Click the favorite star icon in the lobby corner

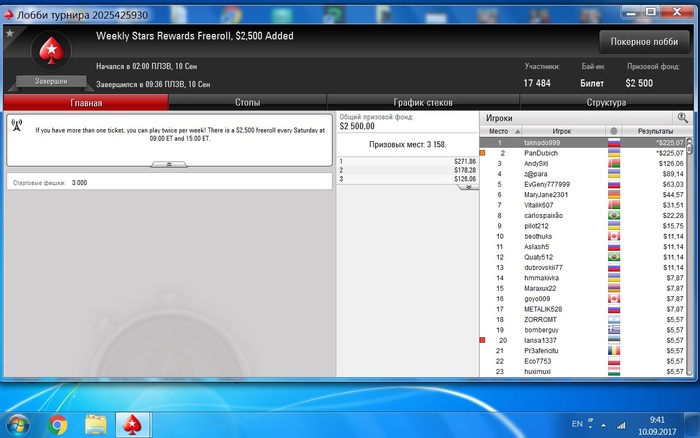tap(9, 33)
